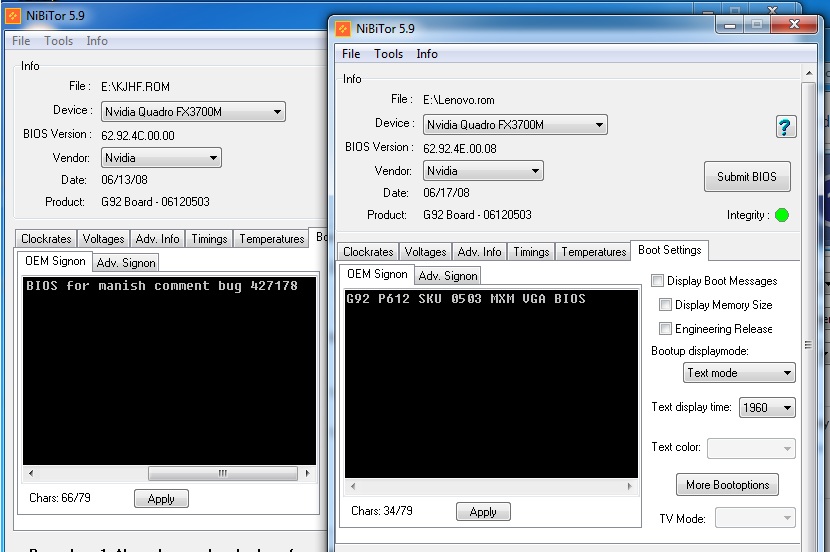Click the Submit BIOS button
The width and height of the screenshot is (830, 552).
pyautogui.click(x=747, y=177)
